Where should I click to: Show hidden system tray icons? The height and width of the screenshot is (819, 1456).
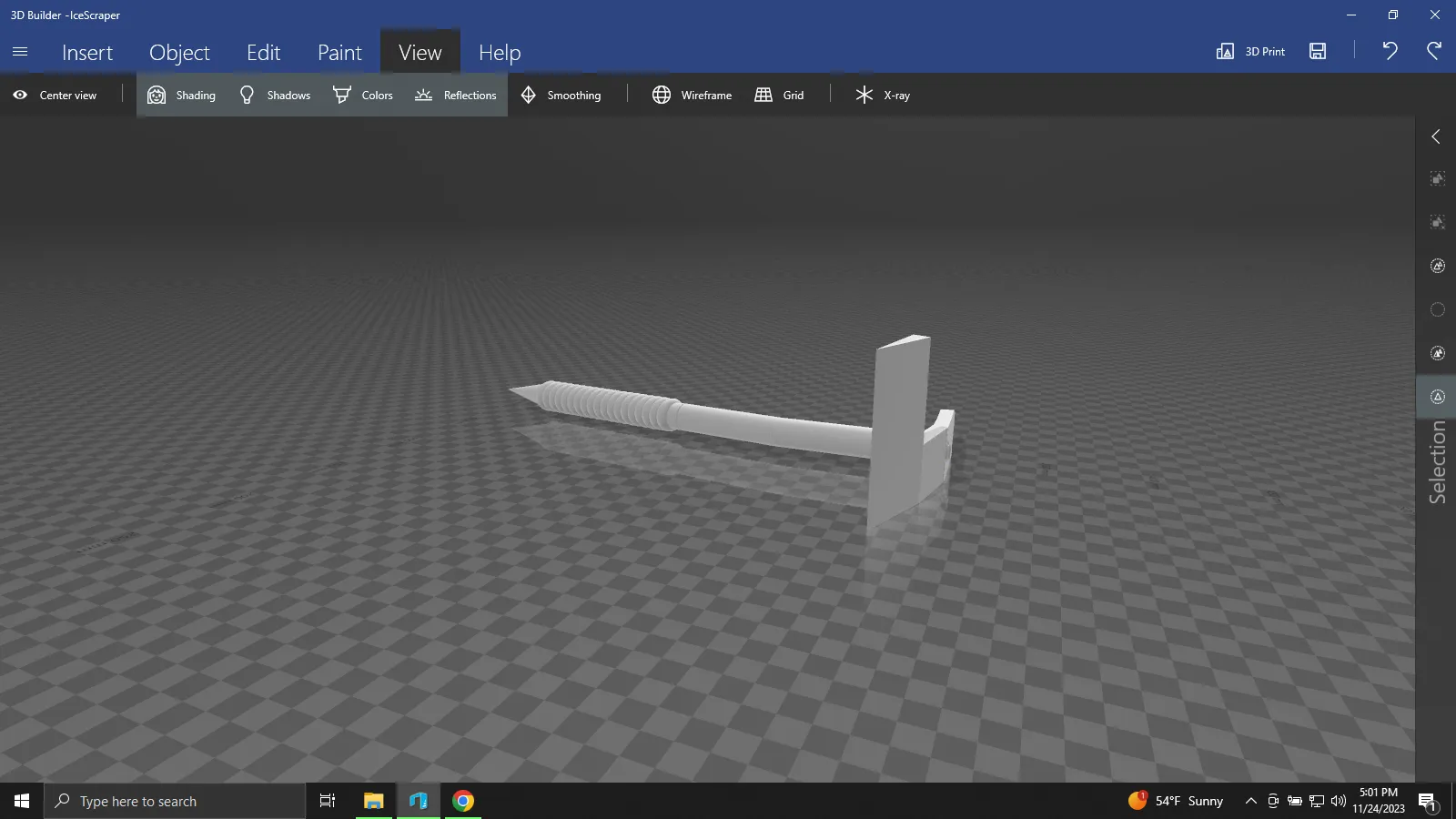[1250, 801]
